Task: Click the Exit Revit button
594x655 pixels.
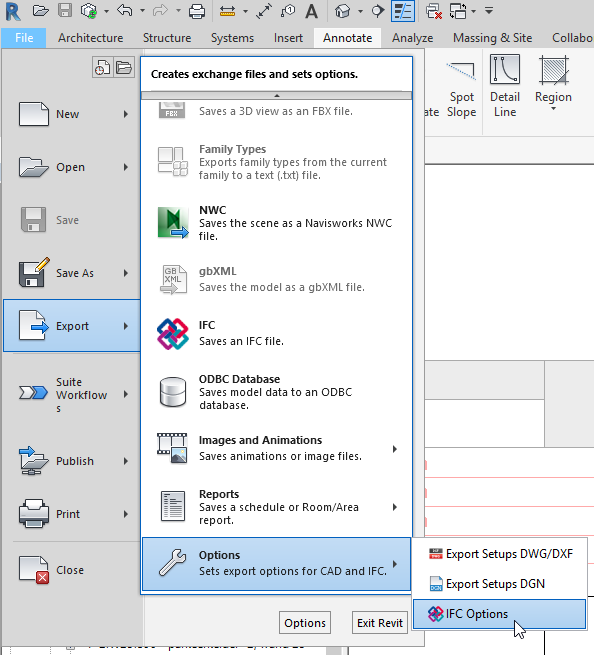Action: (380, 623)
